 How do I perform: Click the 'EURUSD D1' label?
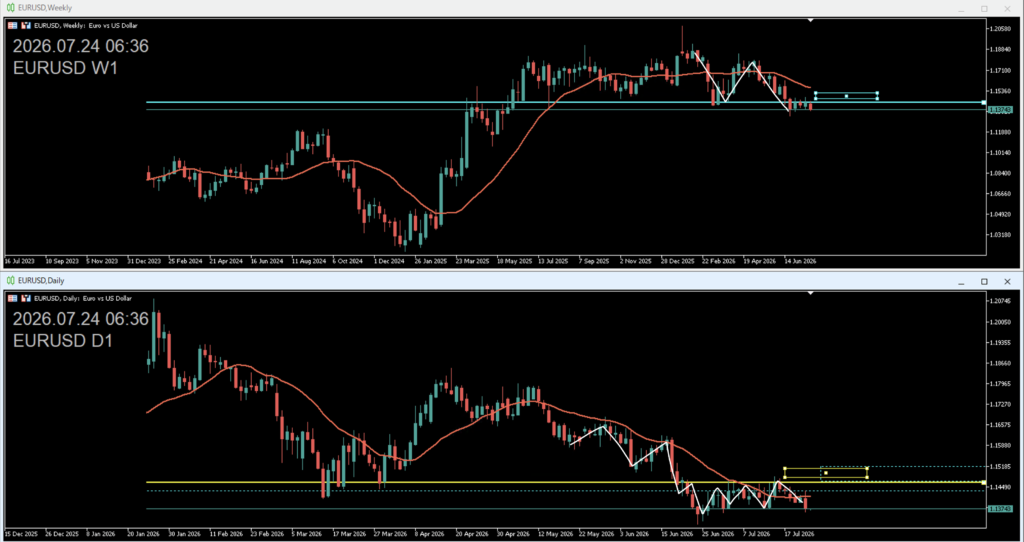[63, 341]
